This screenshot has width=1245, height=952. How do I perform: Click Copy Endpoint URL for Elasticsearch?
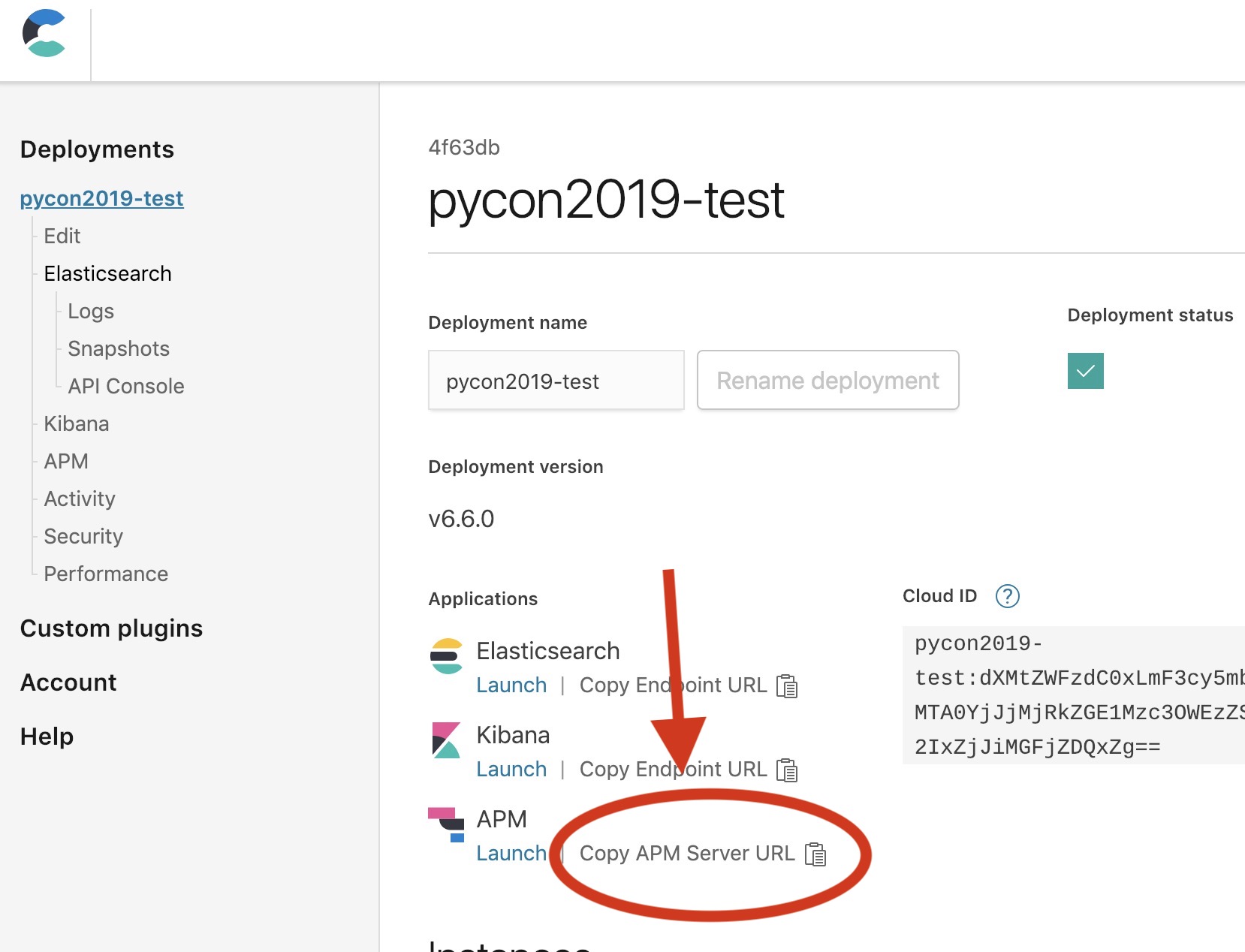point(673,685)
